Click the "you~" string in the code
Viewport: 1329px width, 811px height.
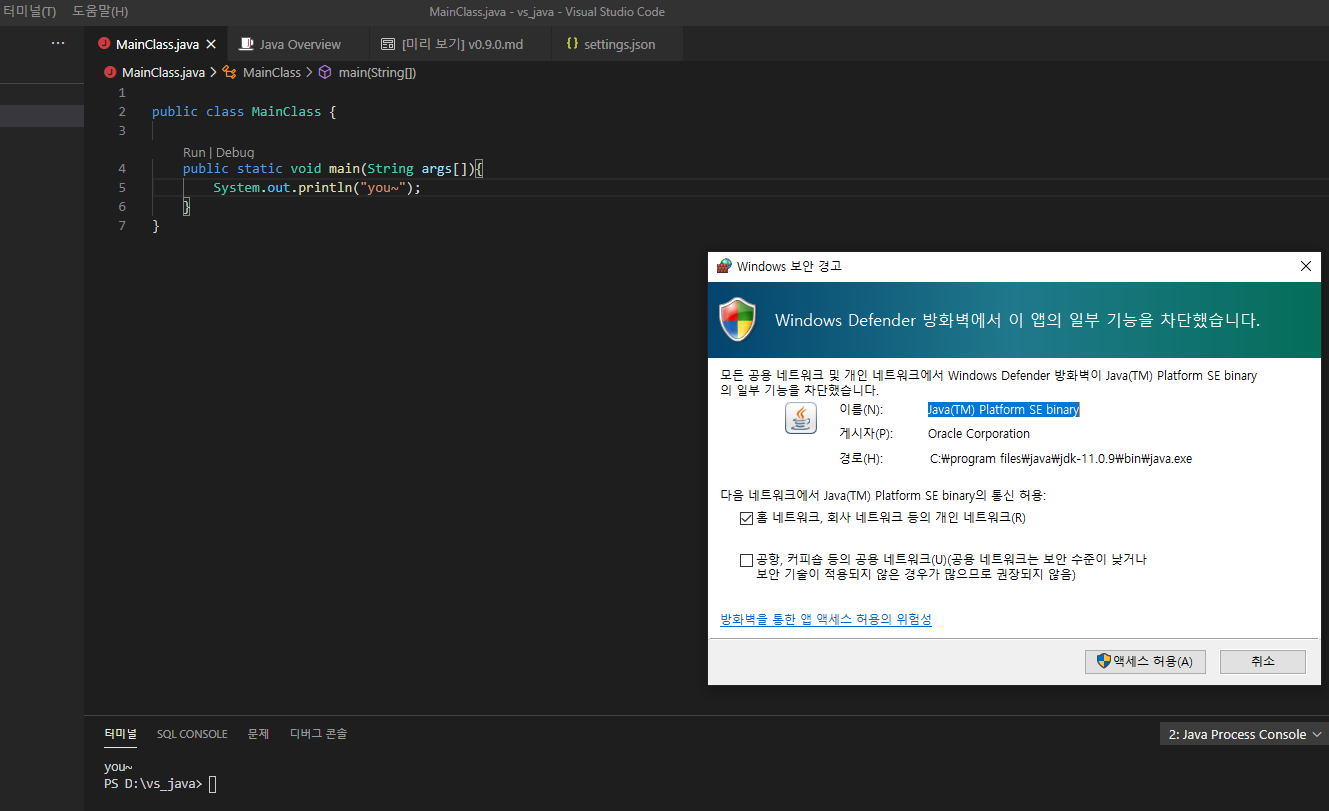383,187
